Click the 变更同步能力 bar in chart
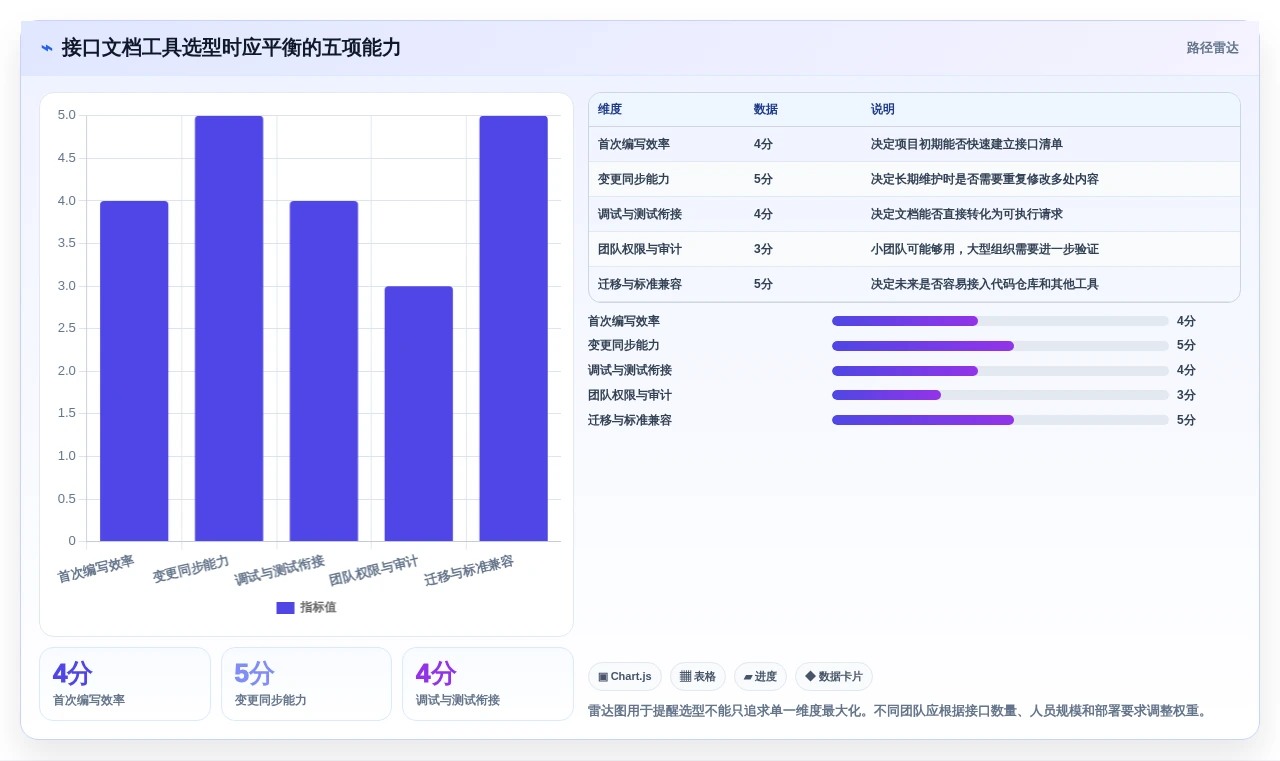Image resolution: width=1280 pixels, height=761 pixels. (x=229, y=328)
